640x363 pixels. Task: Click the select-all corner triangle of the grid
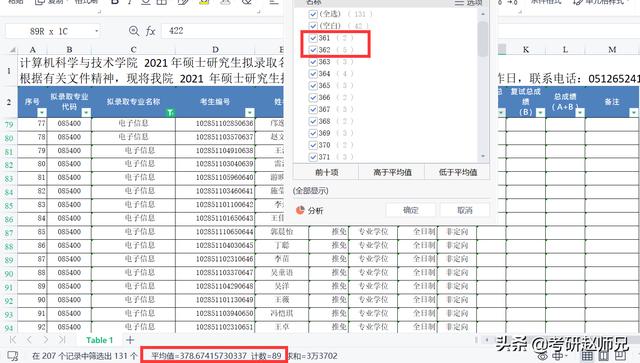[x=13, y=50]
